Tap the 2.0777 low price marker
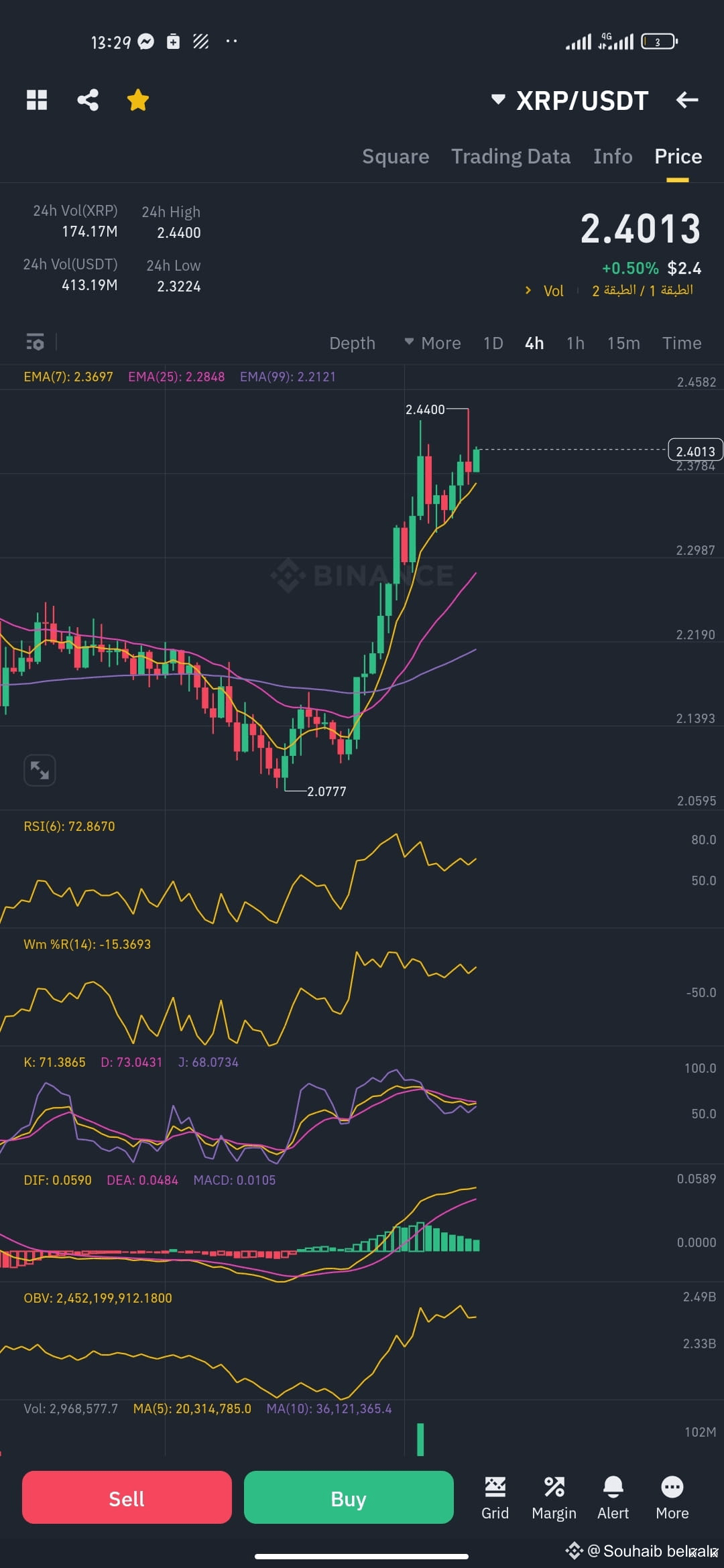Viewport: 724px width, 1568px height. coord(326,791)
